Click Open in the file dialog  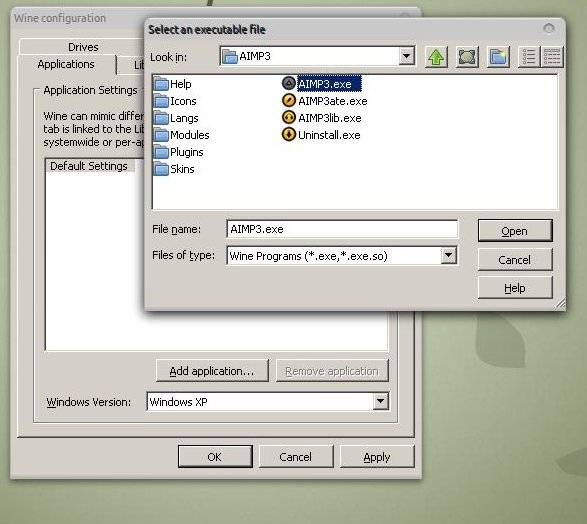pos(515,231)
